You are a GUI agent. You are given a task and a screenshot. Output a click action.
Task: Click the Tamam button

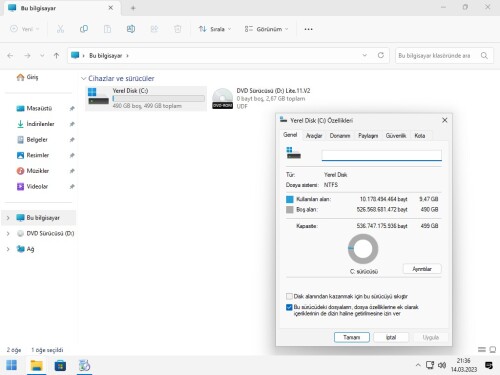coord(352,337)
